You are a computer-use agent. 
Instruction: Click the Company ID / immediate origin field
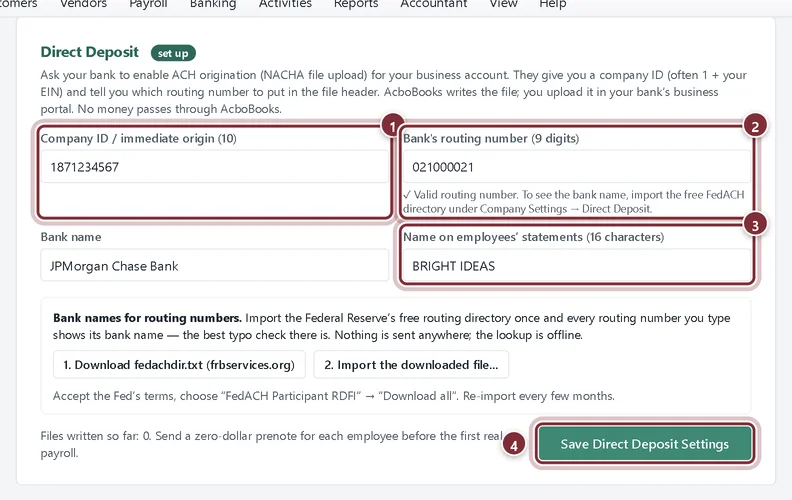[214, 167]
